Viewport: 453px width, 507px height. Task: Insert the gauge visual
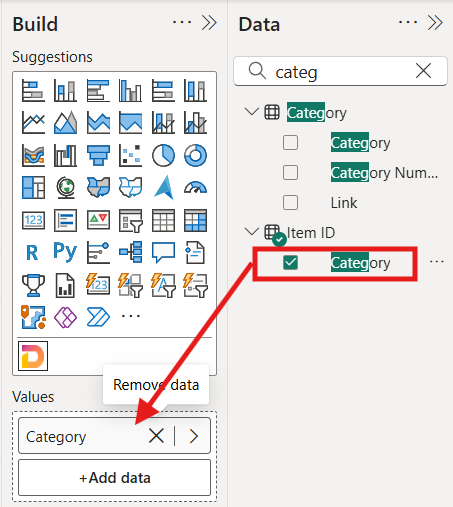pyautogui.click(x=195, y=188)
